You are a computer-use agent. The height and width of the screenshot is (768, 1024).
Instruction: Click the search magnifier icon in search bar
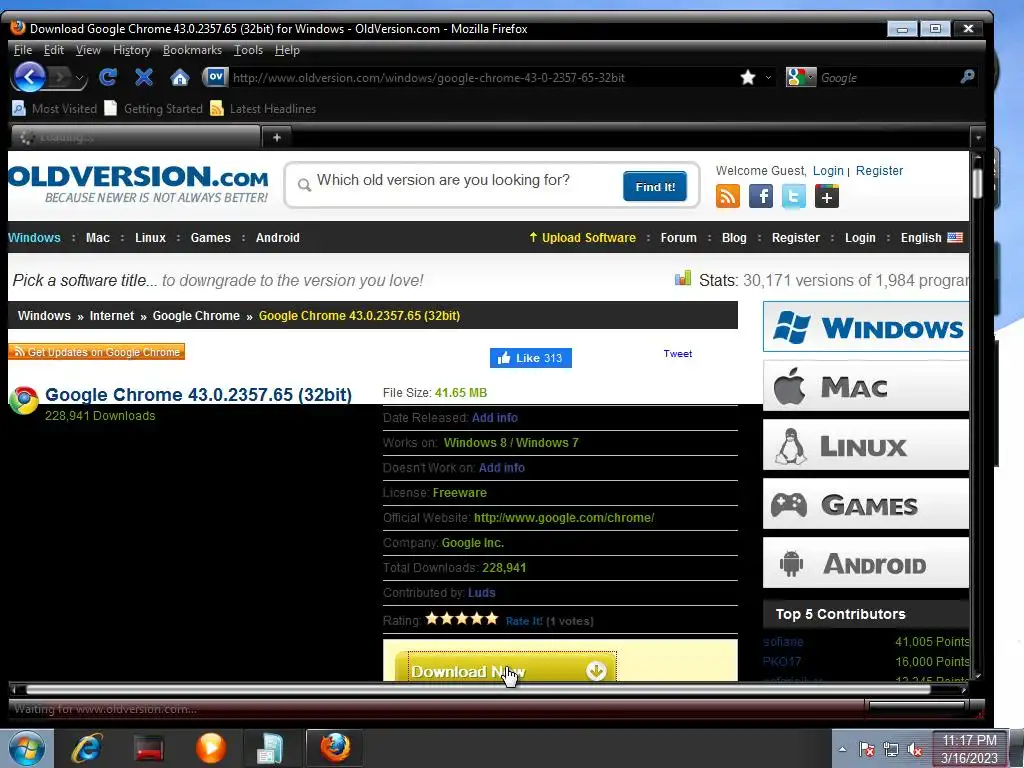click(967, 77)
